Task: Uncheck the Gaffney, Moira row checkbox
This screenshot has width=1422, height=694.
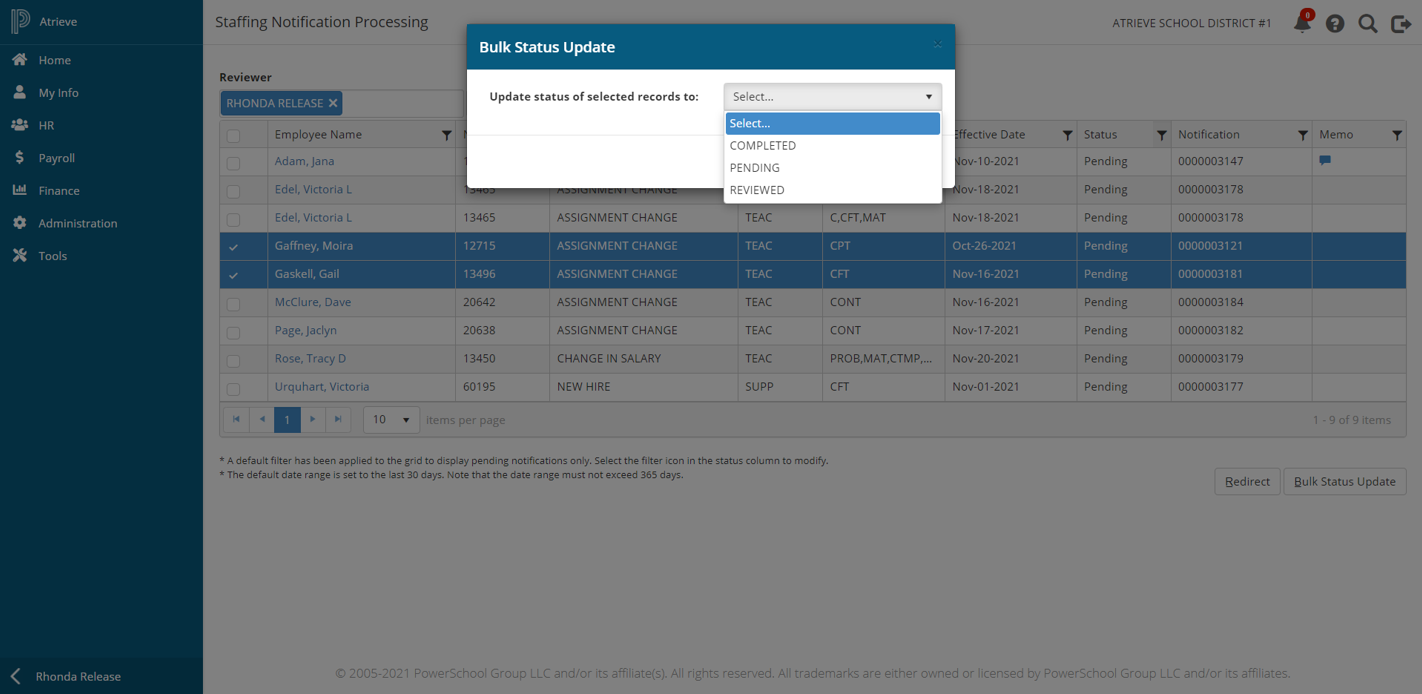Action: click(x=233, y=247)
